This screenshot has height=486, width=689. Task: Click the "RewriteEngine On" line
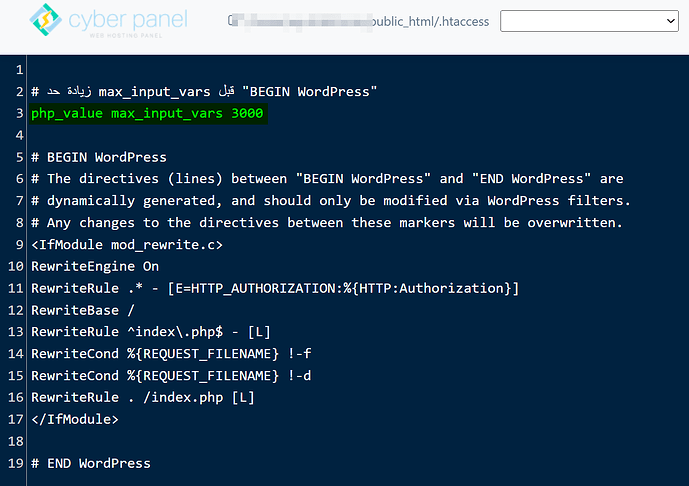(x=95, y=267)
